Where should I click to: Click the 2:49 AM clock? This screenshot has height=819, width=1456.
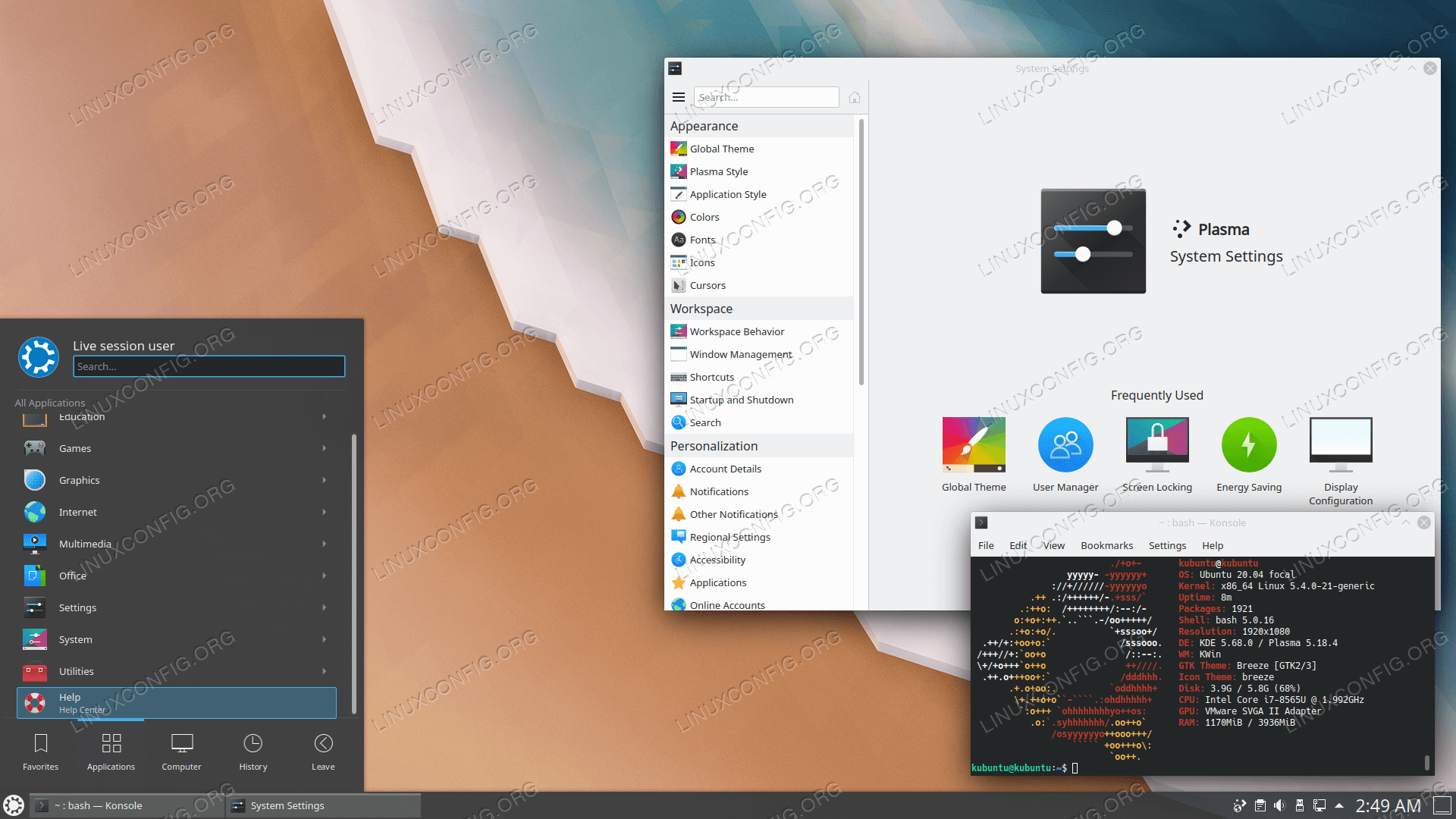tap(1388, 805)
